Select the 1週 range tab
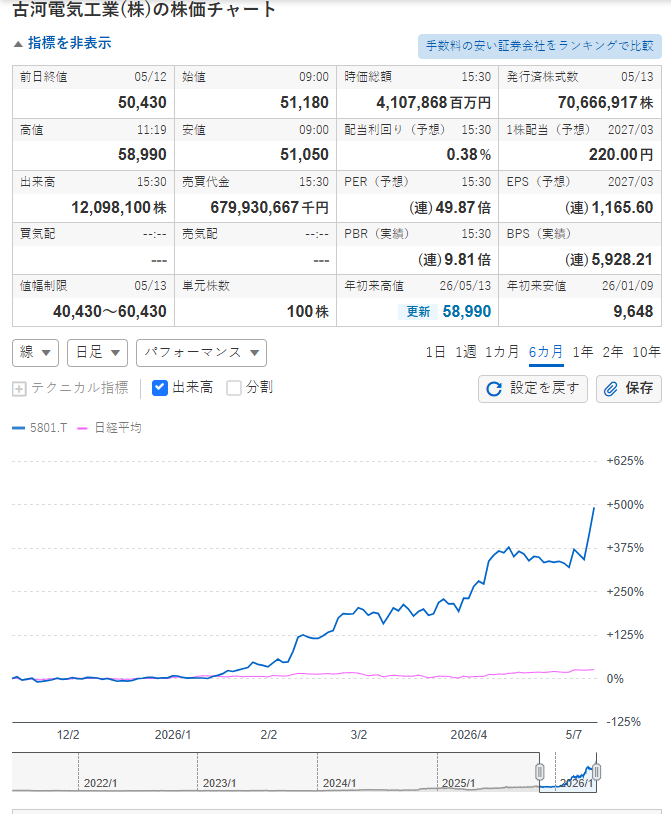This screenshot has width=671, height=814. click(465, 352)
